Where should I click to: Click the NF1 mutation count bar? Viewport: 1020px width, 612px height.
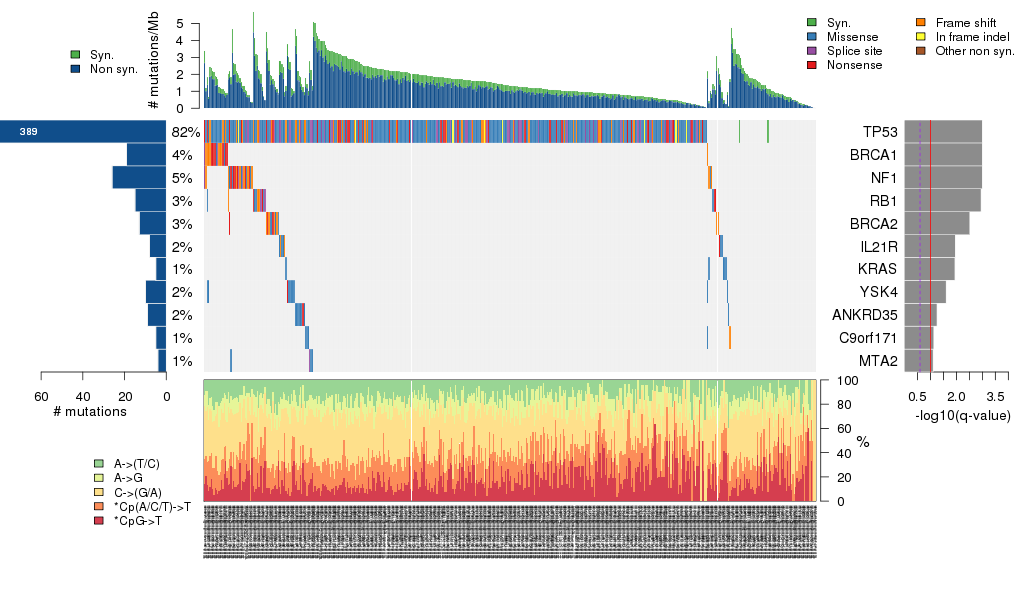pyautogui.click(x=139, y=178)
